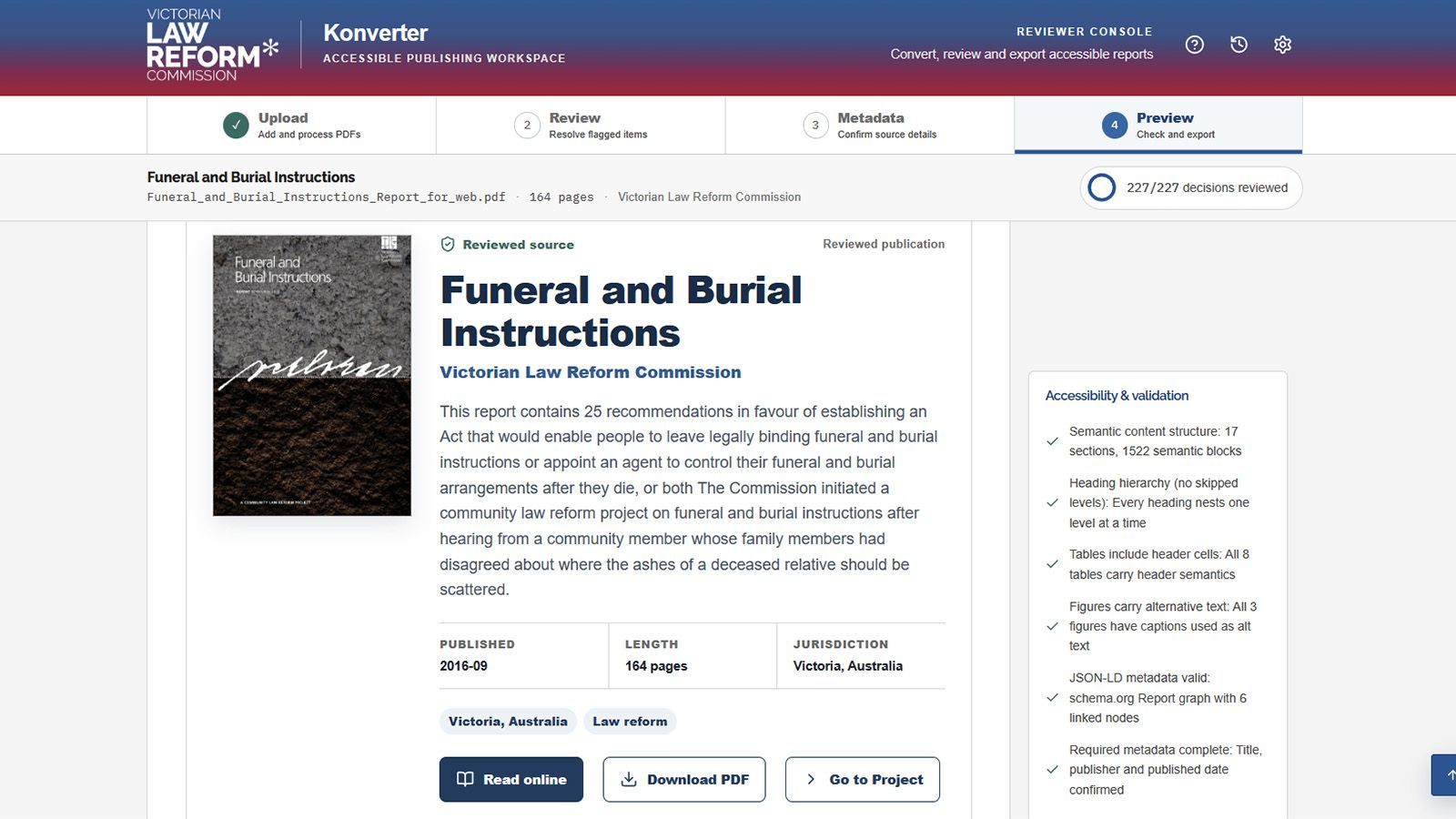Select the Preview step tab
The height and width of the screenshot is (819, 1456).
(1158, 125)
